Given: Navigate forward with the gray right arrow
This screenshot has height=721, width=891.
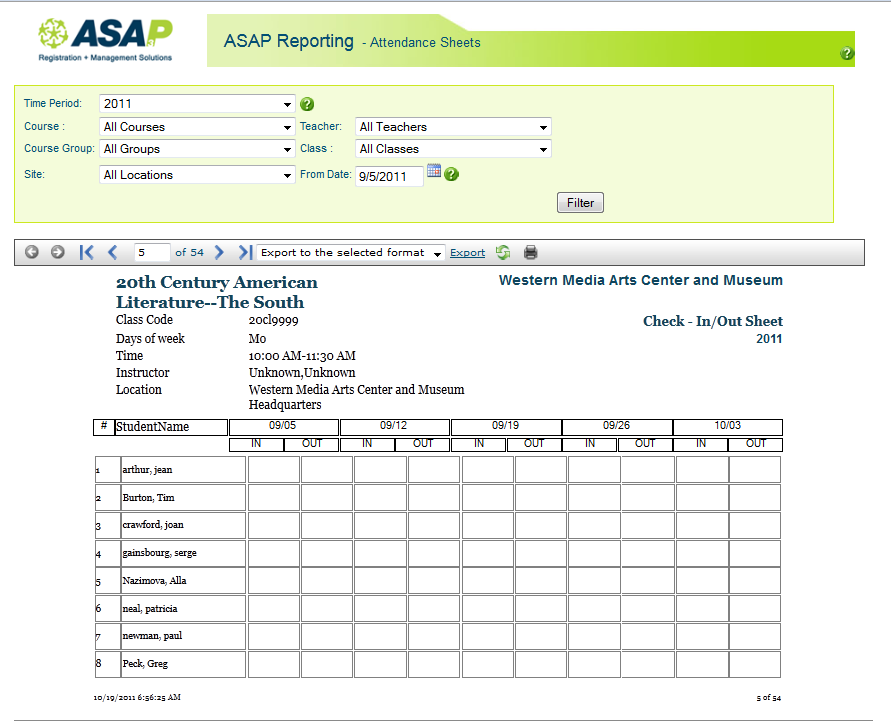Looking at the screenshot, I should 58,253.
